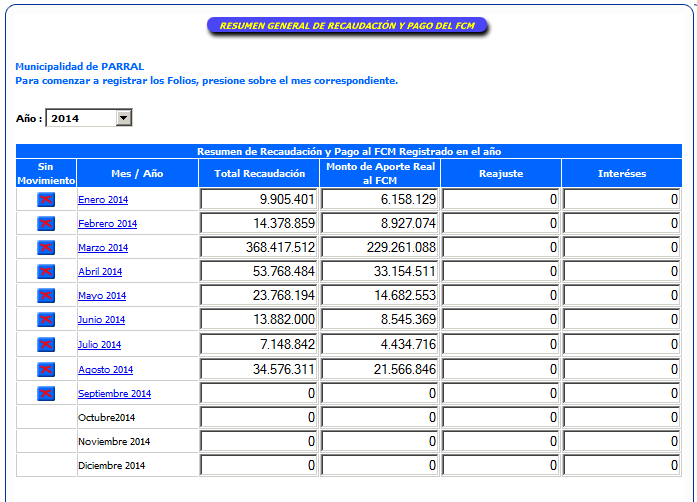Open the Abril 2014 link
Image resolution: width=697 pixels, height=502 pixels.
(x=100, y=272)
